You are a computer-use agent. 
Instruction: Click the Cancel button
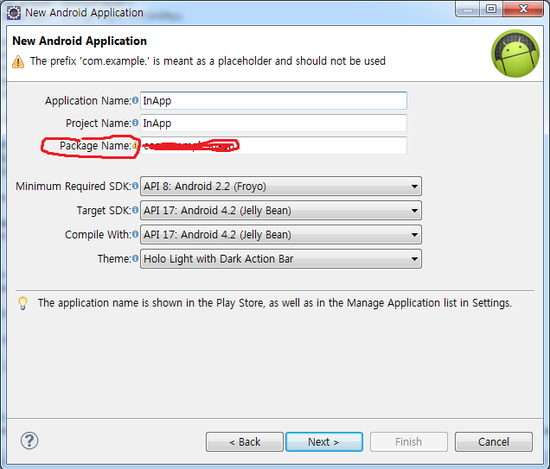click(494, 442)
